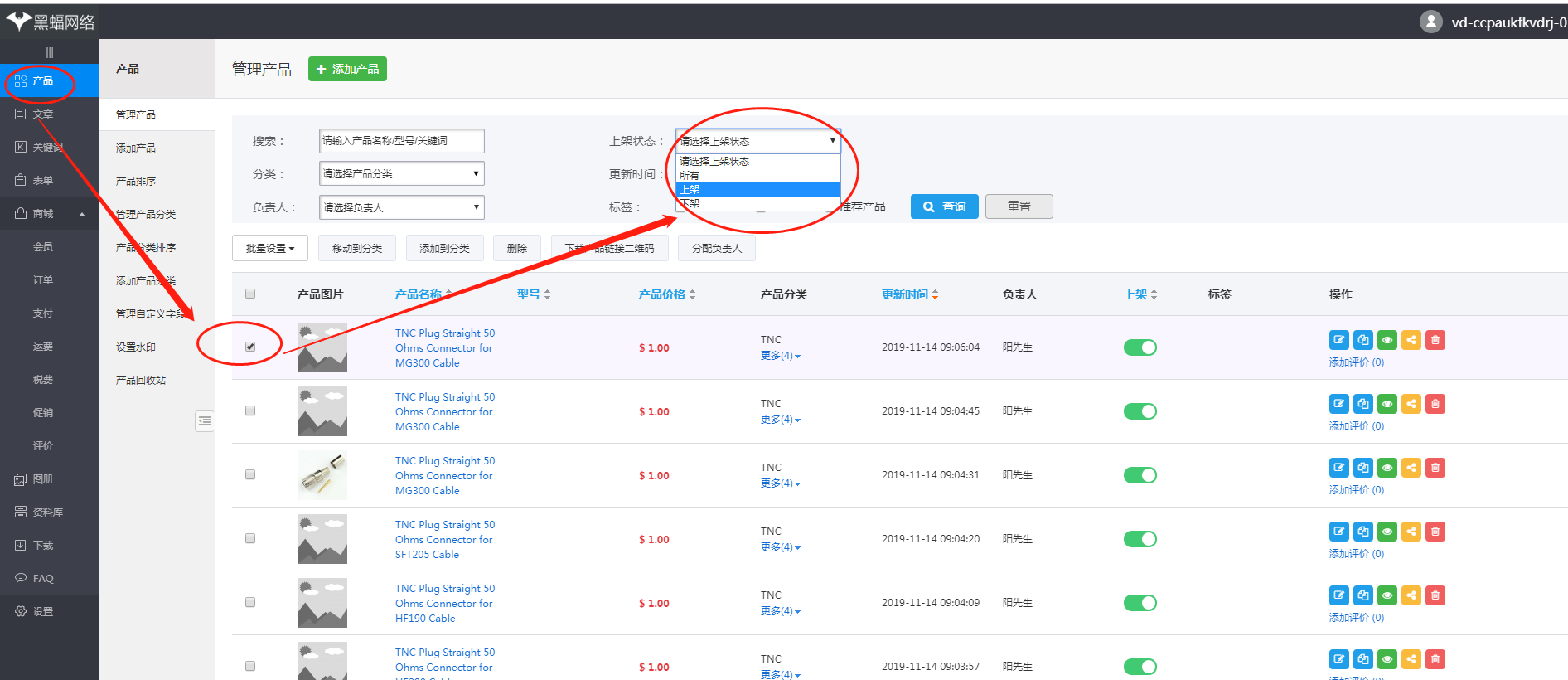Viewport: 1568px width, 680px height.
Task: Open the 请选择负责人 dropdown
Action: [x=401, y=207]
